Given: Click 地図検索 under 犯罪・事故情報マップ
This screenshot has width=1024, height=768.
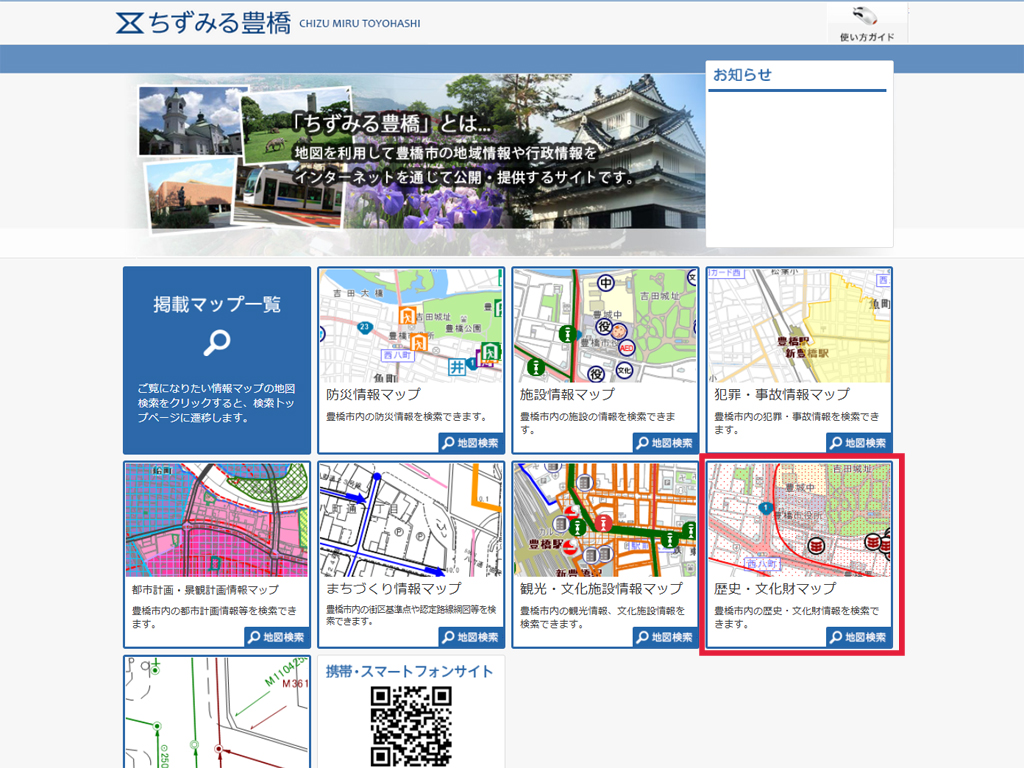Looking at the screenshot, I should pos(859,443).
